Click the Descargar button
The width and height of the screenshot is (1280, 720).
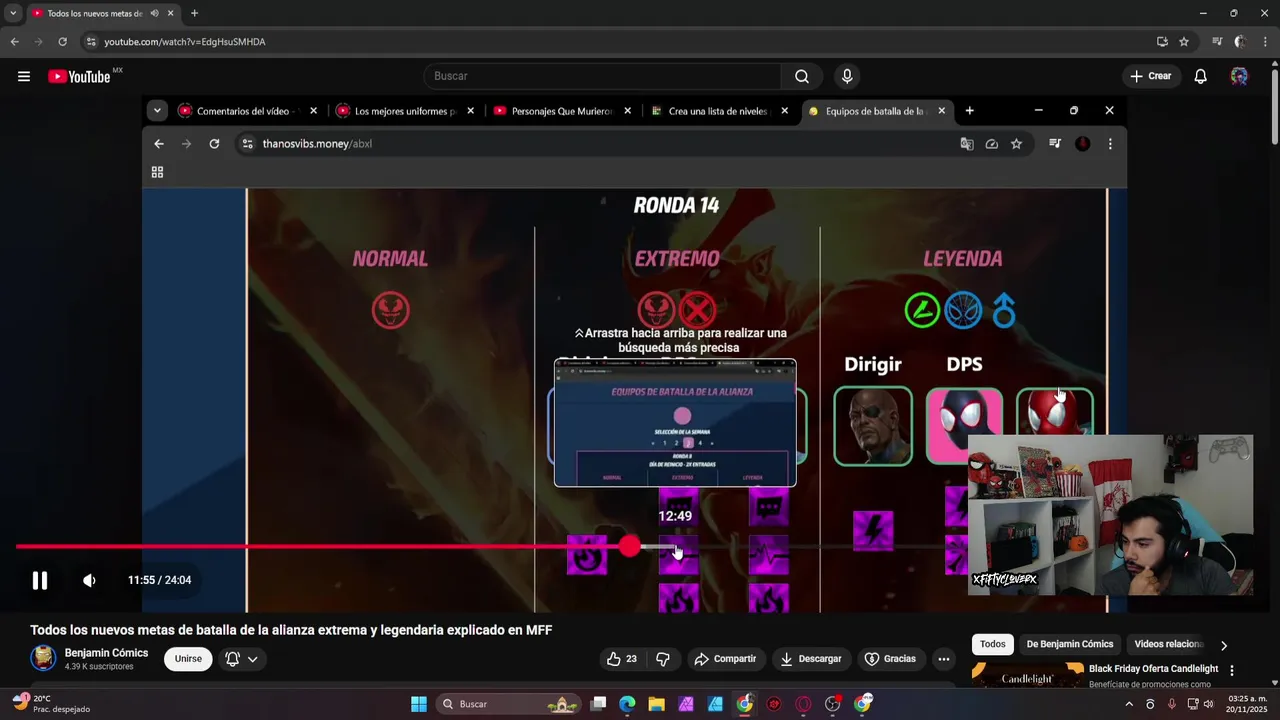click(811, 659)
